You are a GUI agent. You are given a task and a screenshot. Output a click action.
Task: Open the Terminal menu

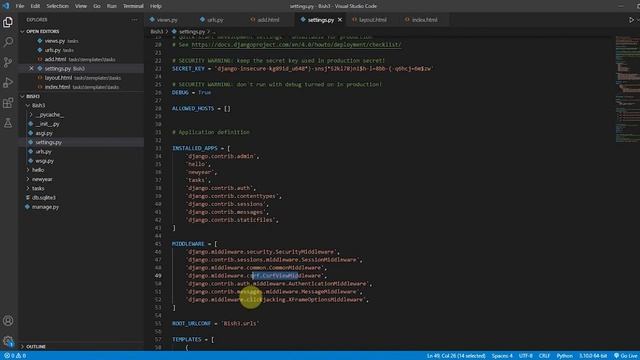[x=133, y=6]
